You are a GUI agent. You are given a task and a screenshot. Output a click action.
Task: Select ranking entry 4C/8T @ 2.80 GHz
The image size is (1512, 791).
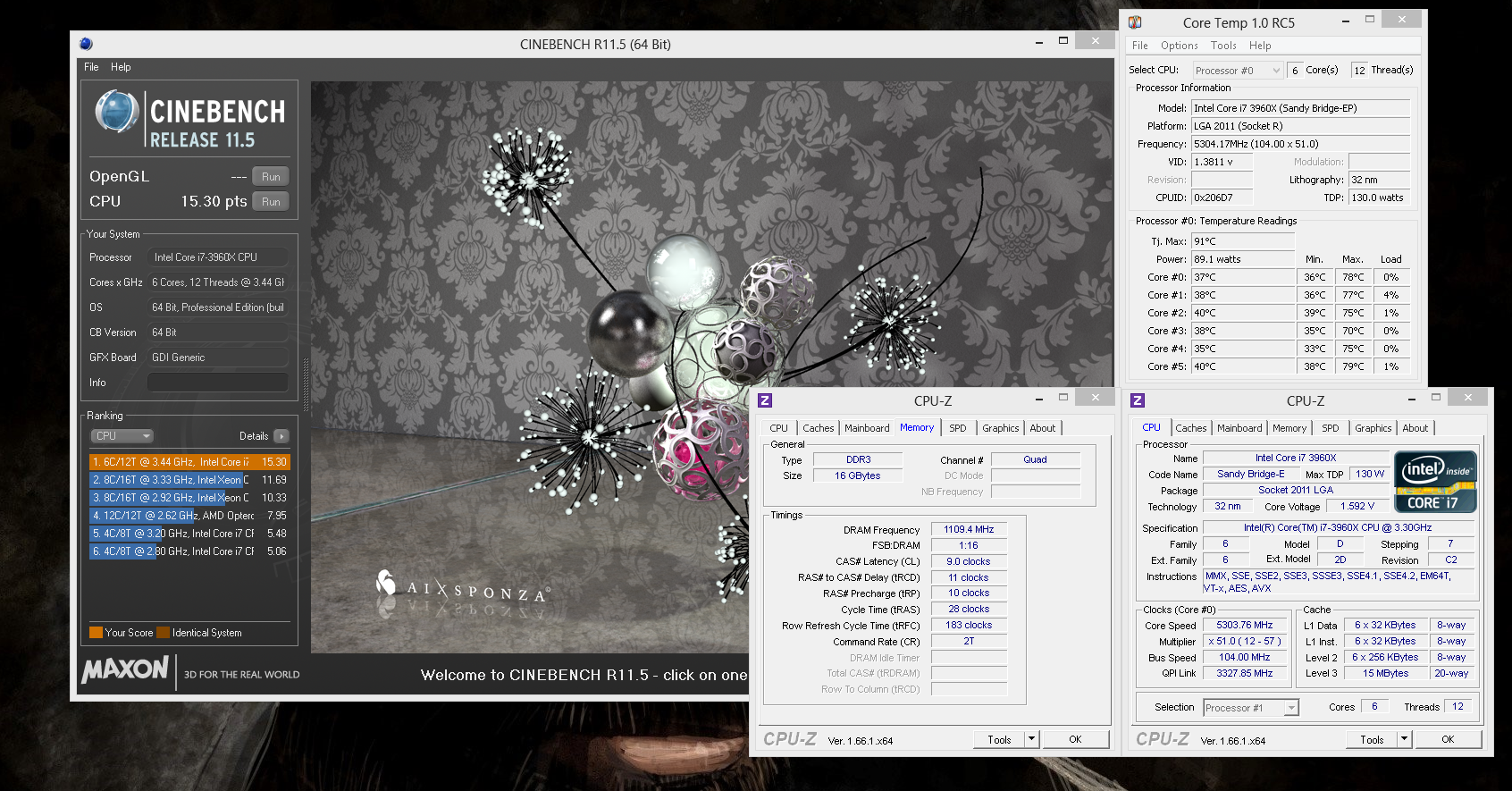[x=189, y=551]
